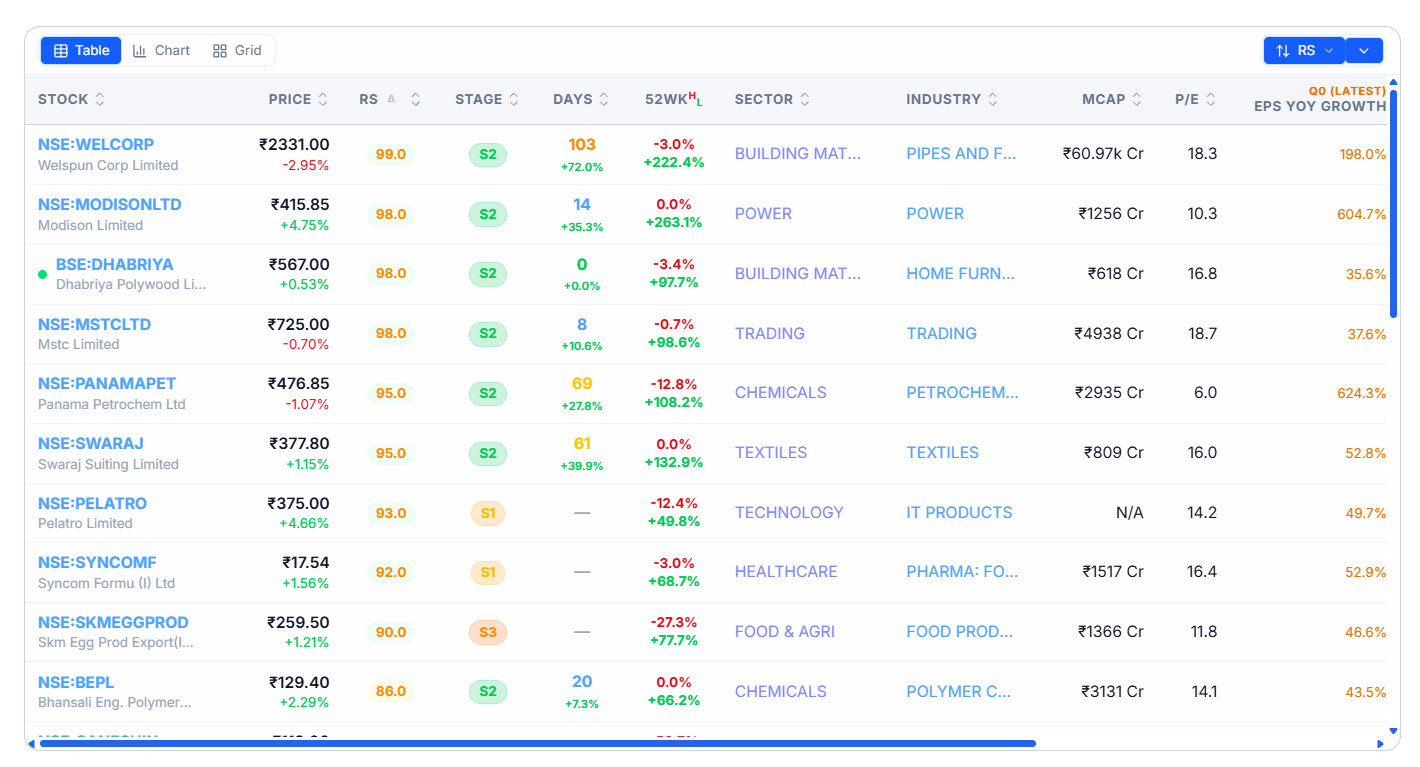The image size is (1420, 767).
Task: Open NSE:SYNCOMF stock link
Action: point(97,562)
